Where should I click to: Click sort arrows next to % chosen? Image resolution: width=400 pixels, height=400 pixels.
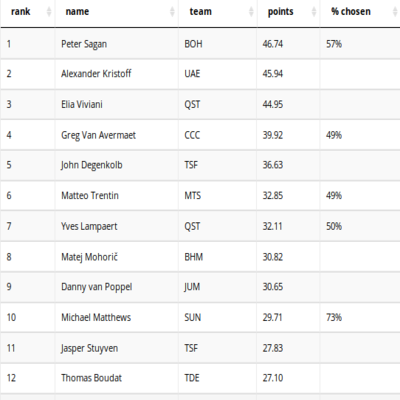[x=395, y=12]
